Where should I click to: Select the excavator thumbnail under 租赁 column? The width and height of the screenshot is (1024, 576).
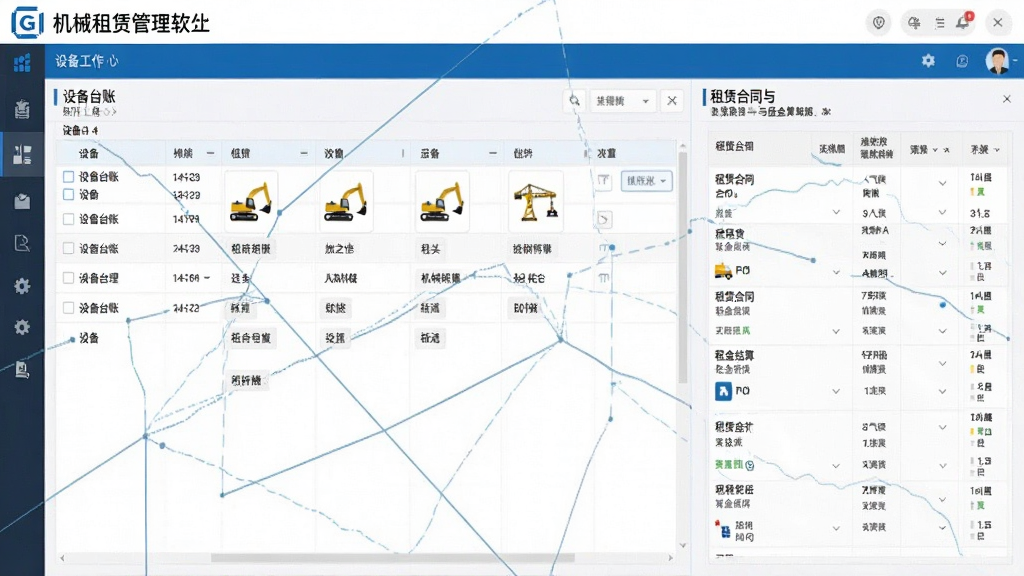251,201
